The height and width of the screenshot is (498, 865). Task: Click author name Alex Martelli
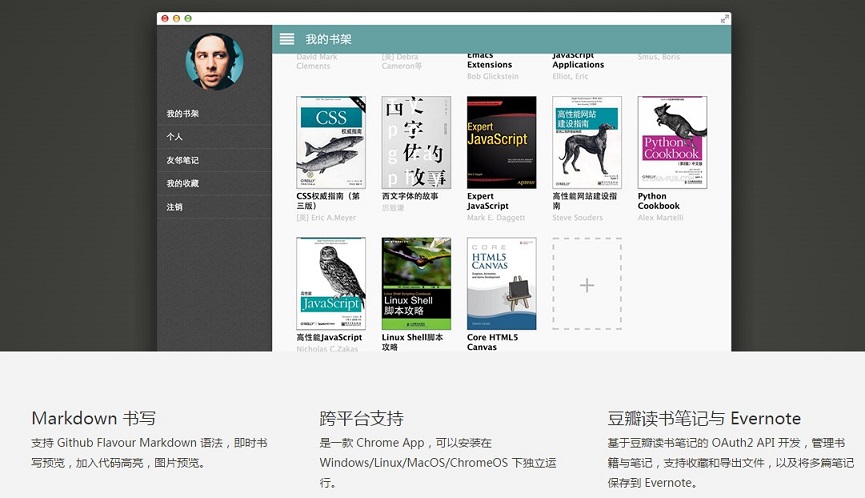660,218
